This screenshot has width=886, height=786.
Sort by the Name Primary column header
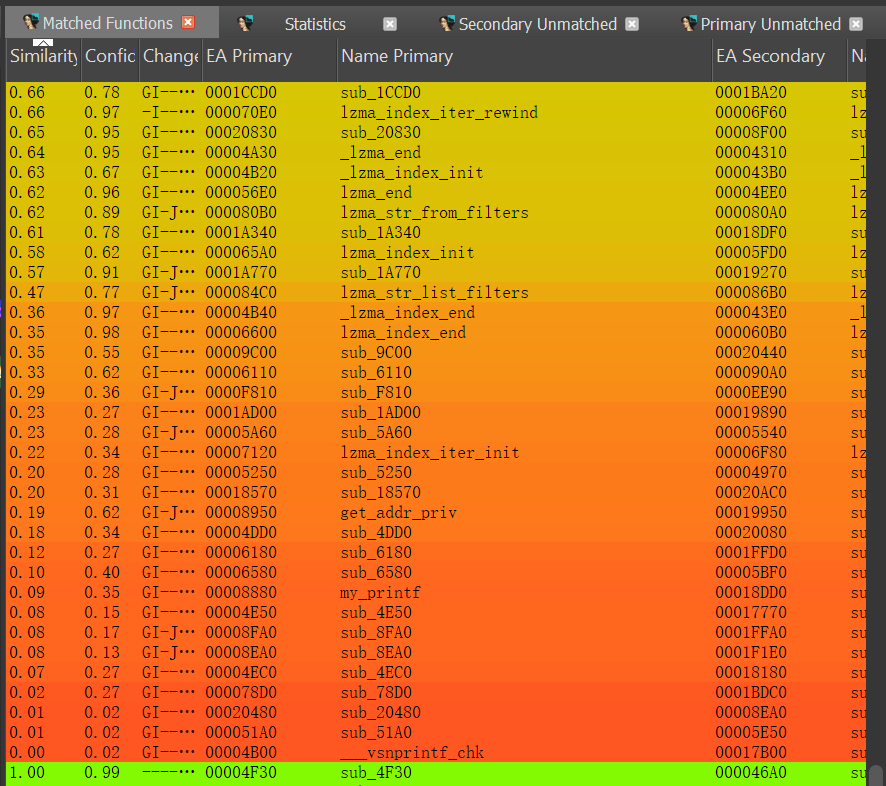tap(397, 57)
